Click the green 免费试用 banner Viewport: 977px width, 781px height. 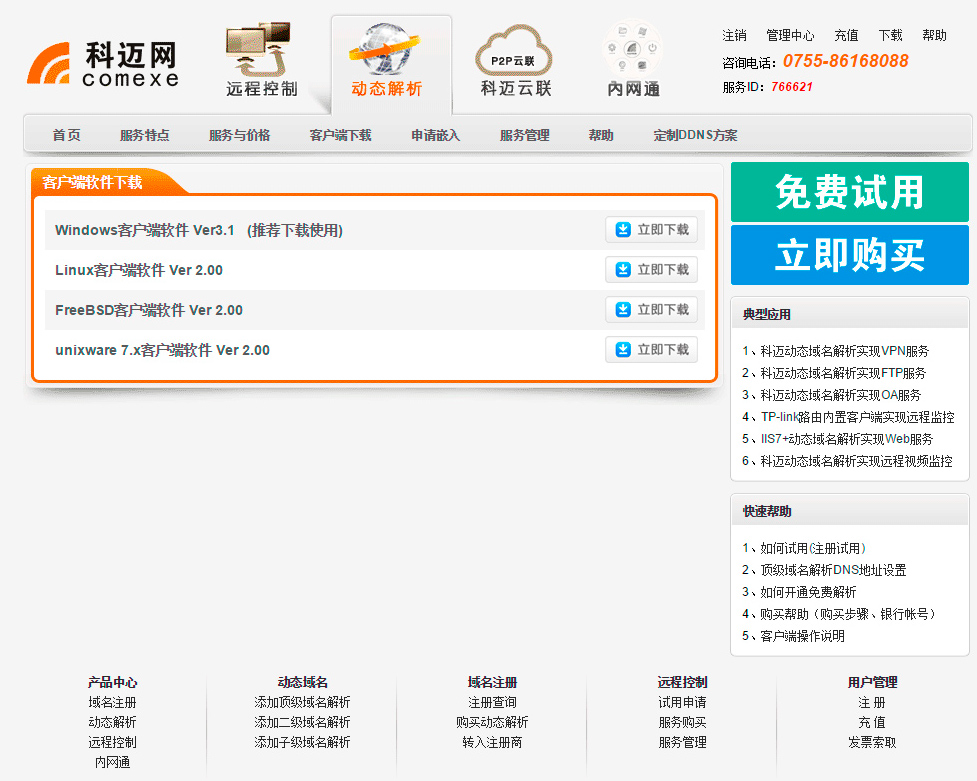850,192
